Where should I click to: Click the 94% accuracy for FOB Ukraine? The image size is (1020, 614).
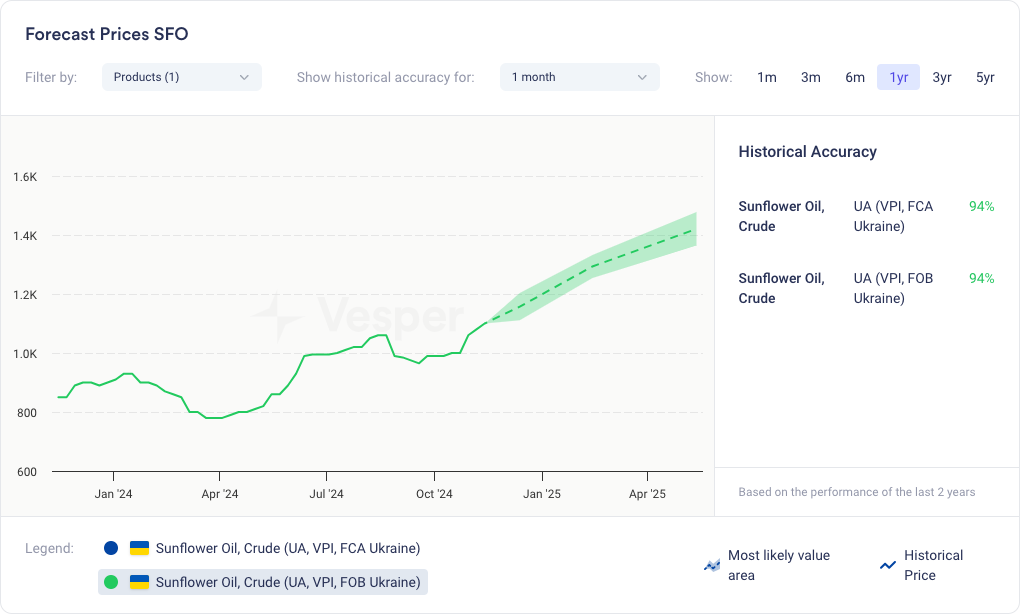(x=981, y=278)
